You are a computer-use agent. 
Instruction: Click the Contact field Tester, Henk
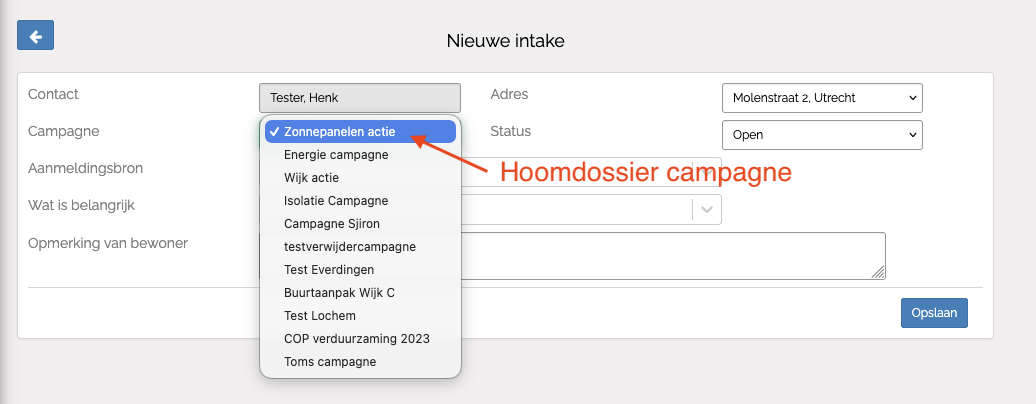pos(359,98)
